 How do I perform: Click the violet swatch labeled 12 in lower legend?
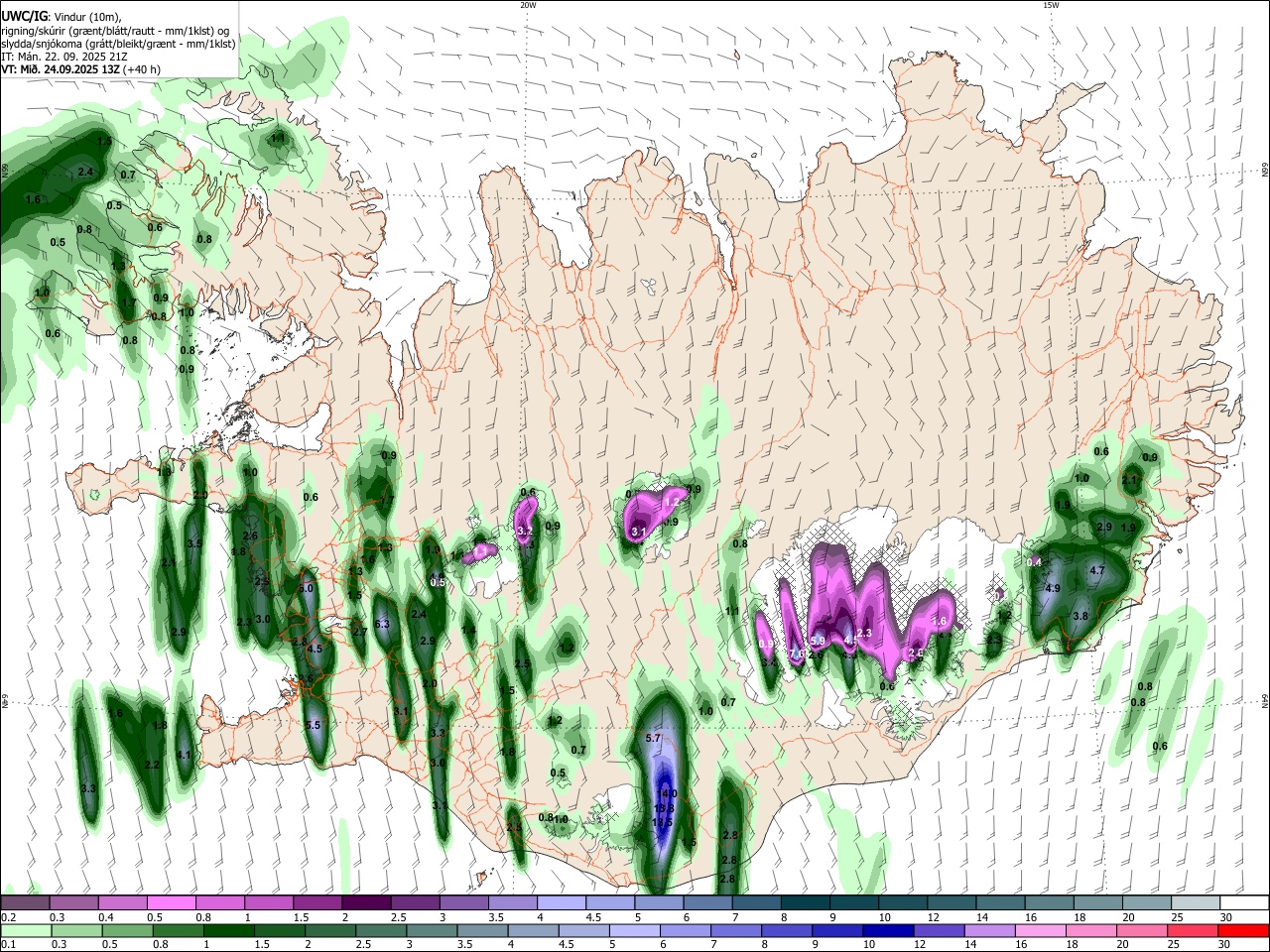[940, 930]
